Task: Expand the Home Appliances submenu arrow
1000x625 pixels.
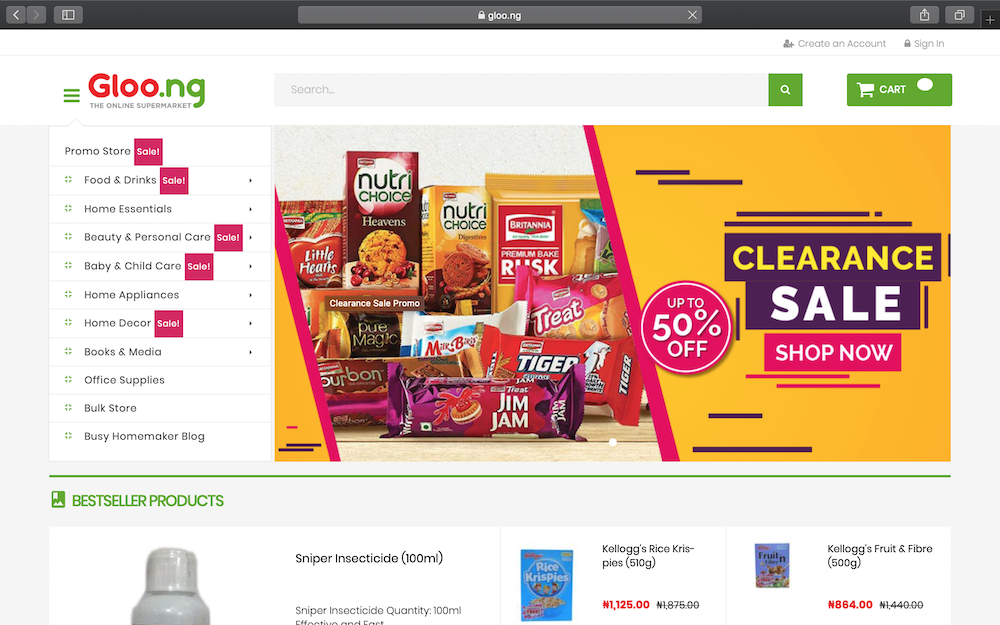Action: pos(251,295)
